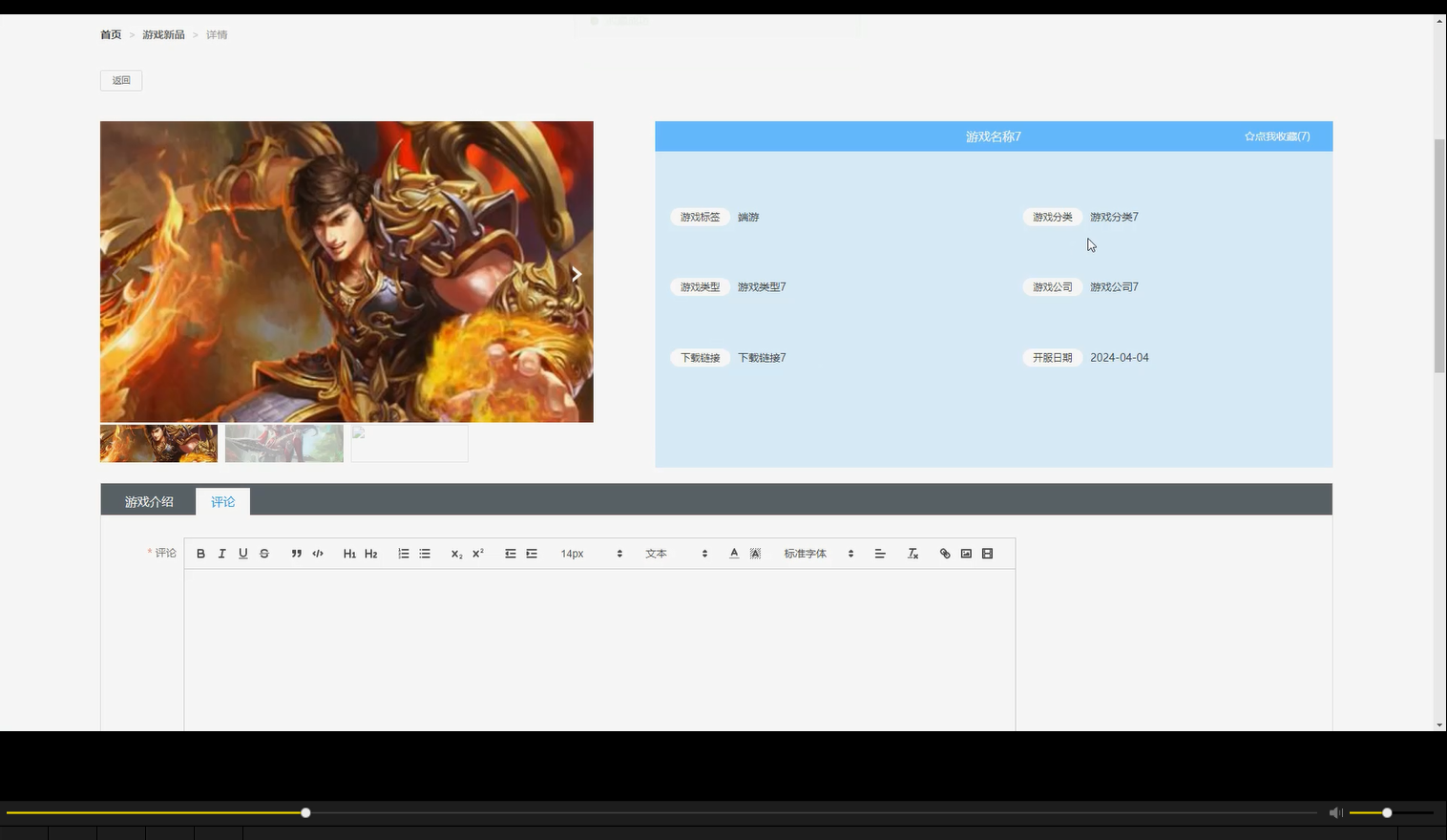Screen dimensions: 1447x840
Task: Click the page vertical scrollbar thumb
Action: click(1439, 256)
